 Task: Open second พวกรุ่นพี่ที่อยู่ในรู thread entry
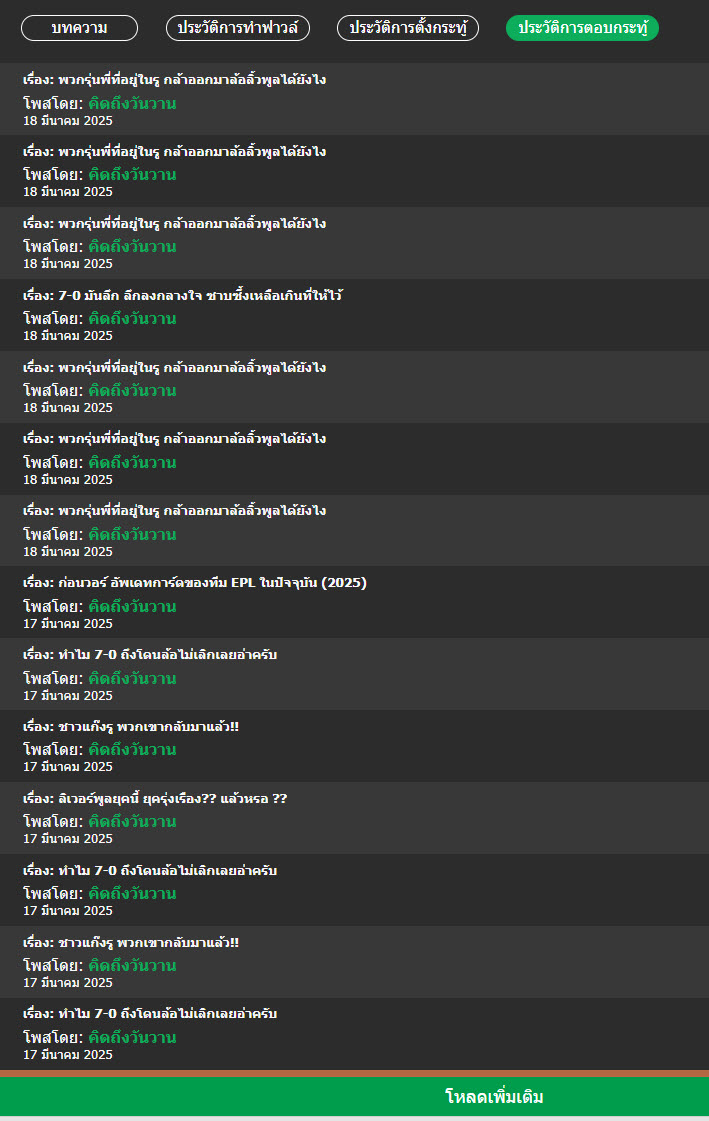[x=174, y=152]
